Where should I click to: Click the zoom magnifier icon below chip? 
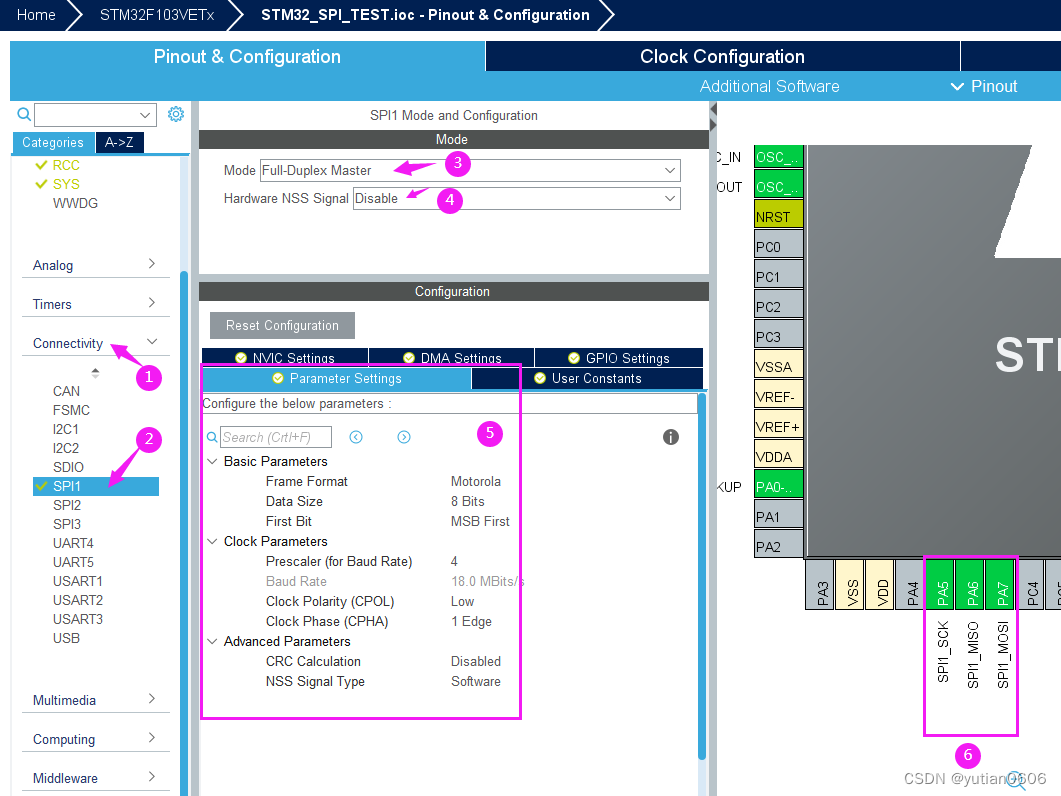pos(1016,780)
